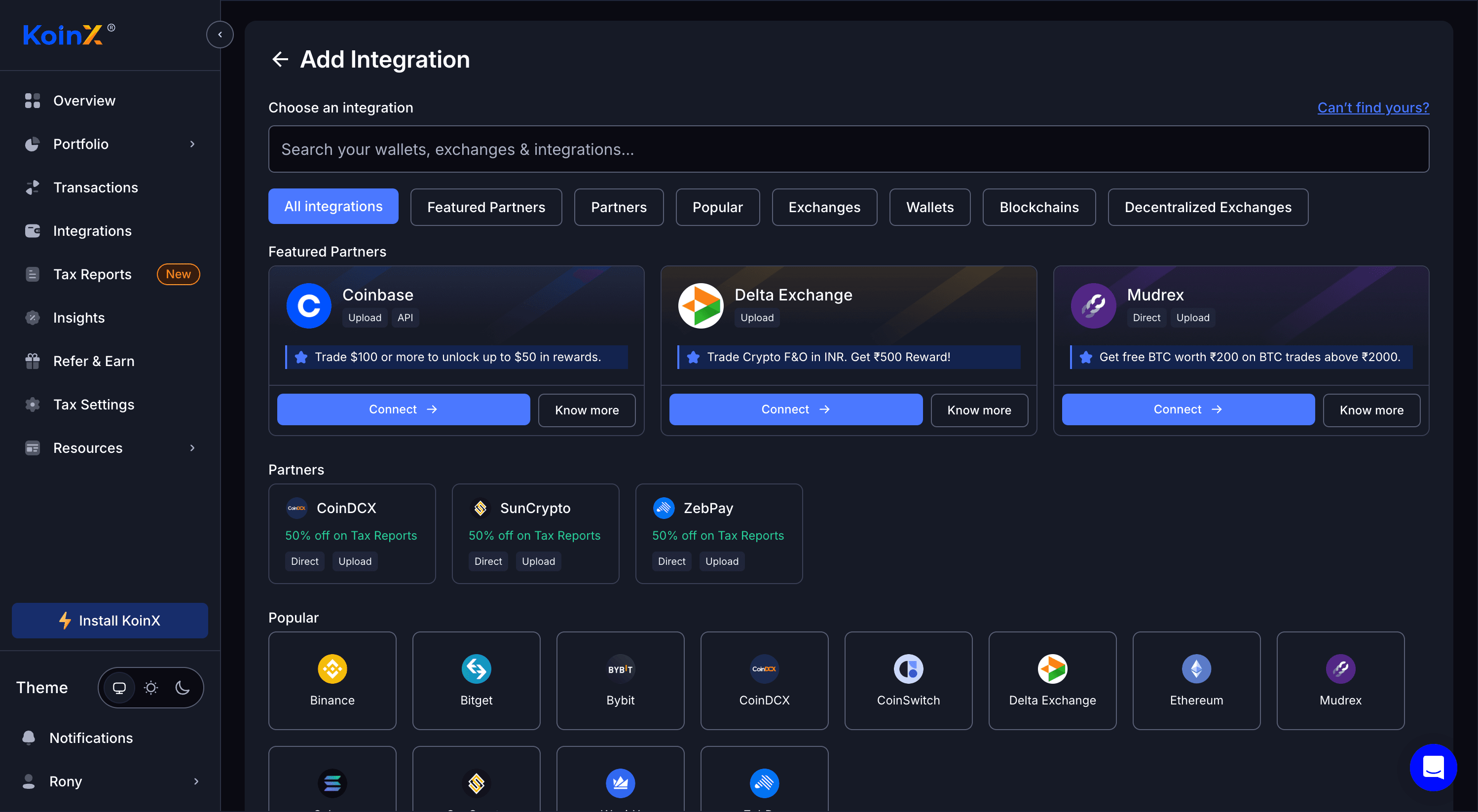Open the ZebPay partner card
The width and height of the screenshot is (1478, 812).
point(719,533)
